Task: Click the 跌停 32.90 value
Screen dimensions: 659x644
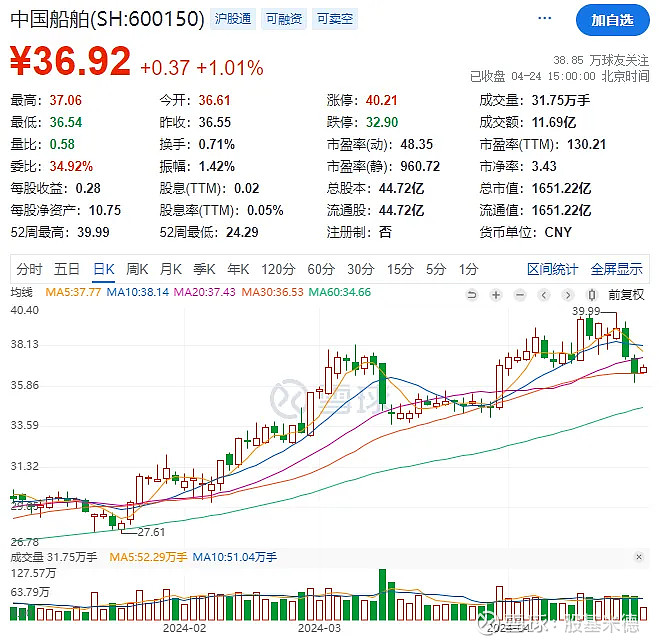Action: tap(382, 122)
